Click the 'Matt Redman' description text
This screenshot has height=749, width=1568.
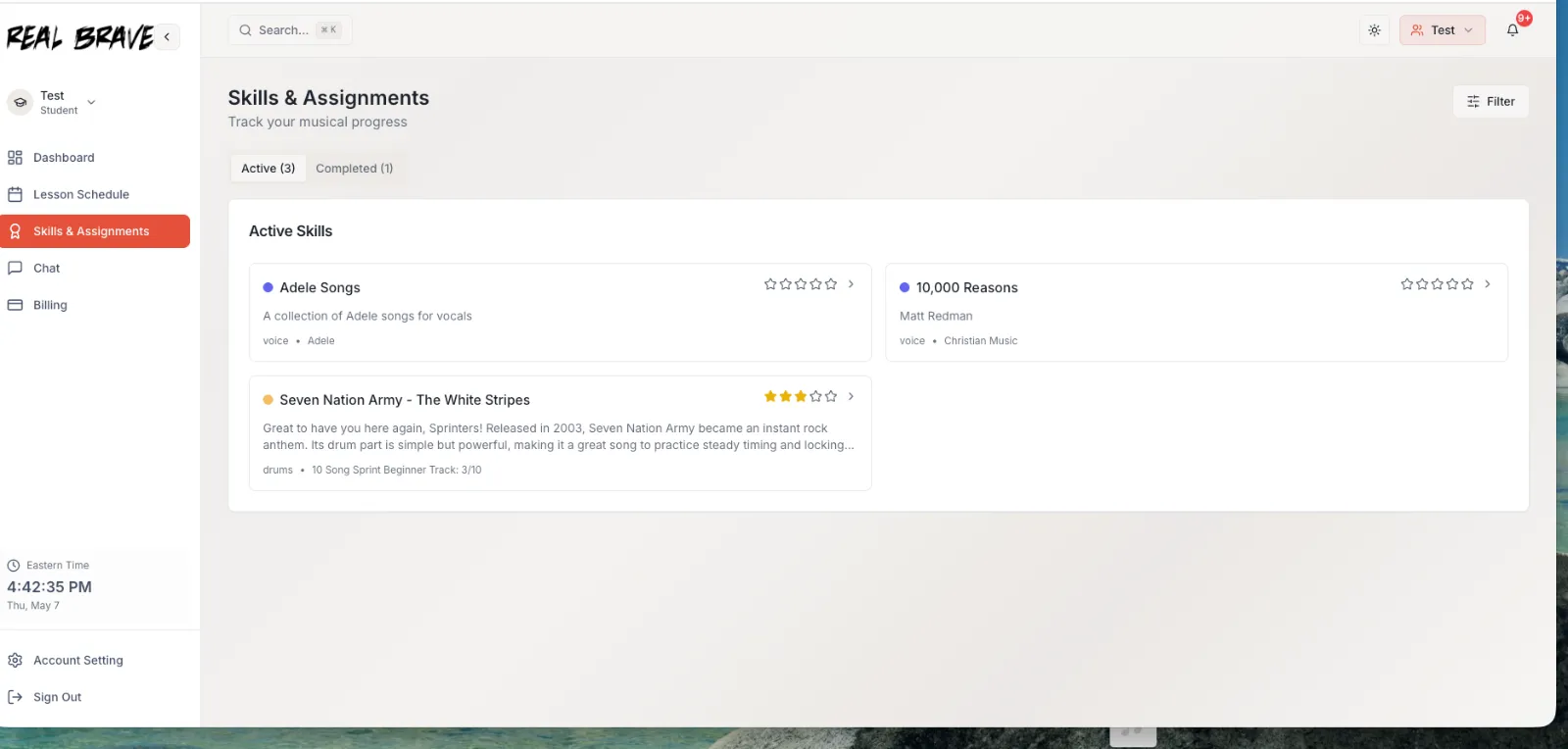[x=936, y=316]
